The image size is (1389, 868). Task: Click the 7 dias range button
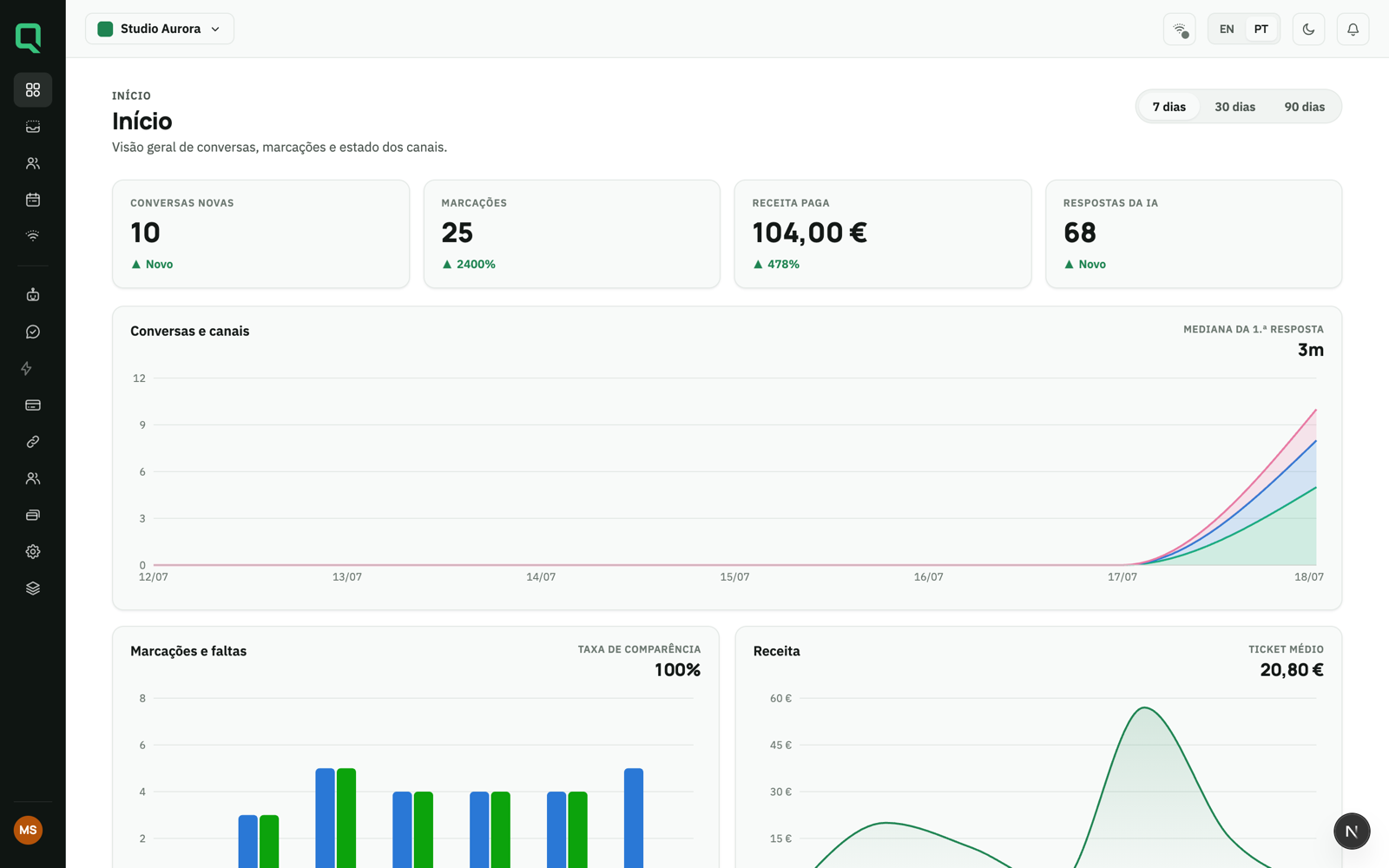click(1168, 107)
